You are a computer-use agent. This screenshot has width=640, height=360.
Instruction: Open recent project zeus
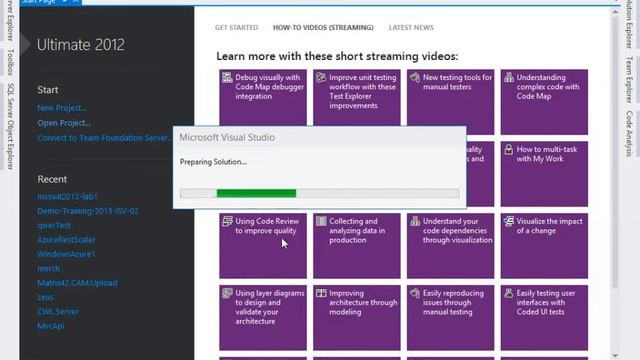point(45,298)
